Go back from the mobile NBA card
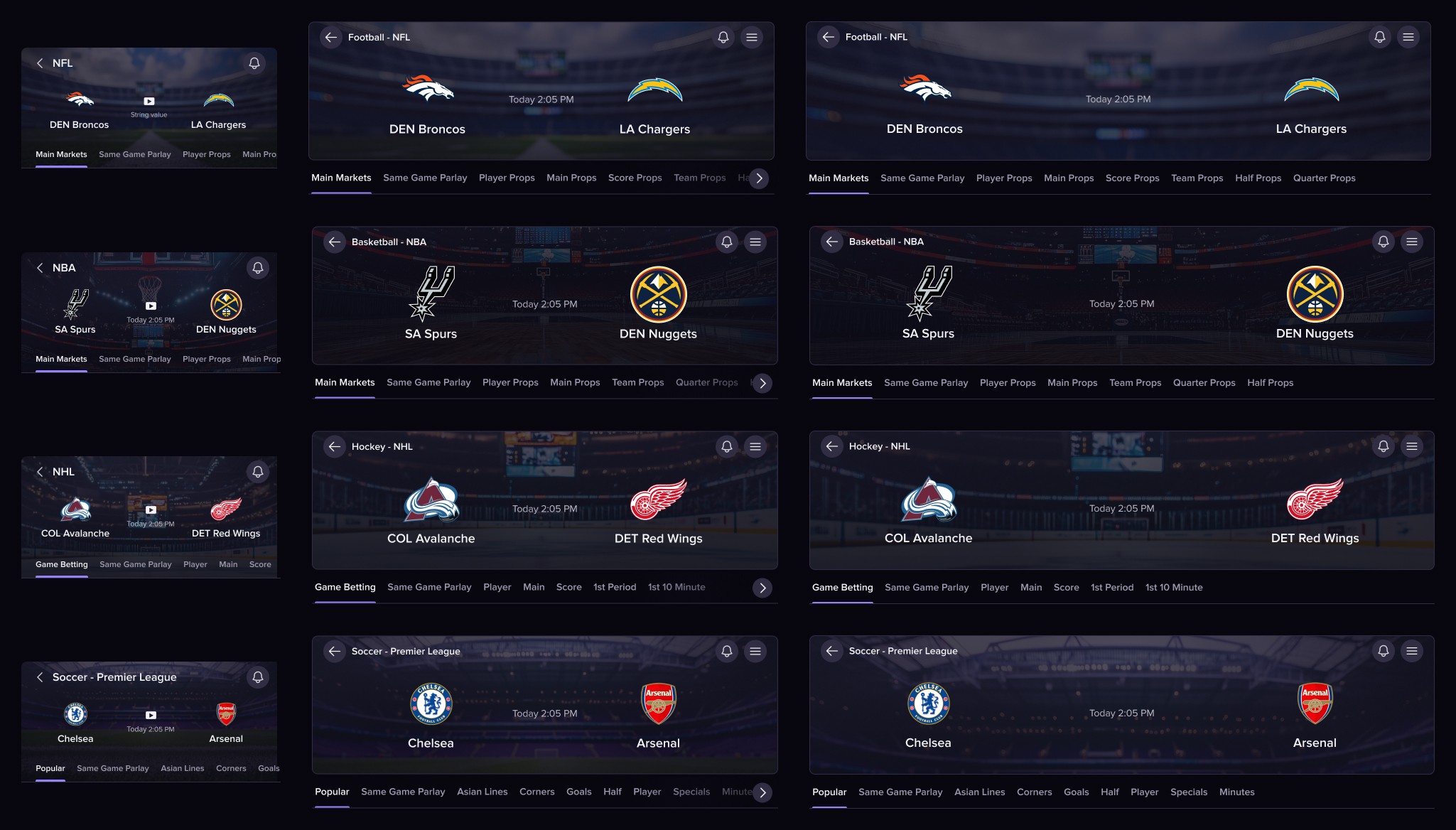The width and height of the screenshot is (1456, 830). pos(40,268)
